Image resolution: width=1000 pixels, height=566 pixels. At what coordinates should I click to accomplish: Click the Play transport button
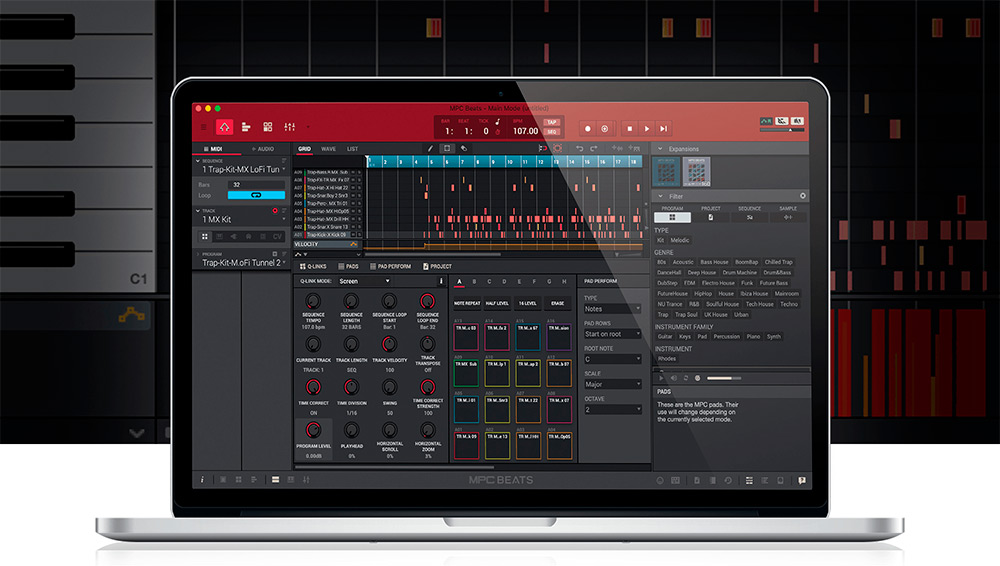tap(647, 128)
